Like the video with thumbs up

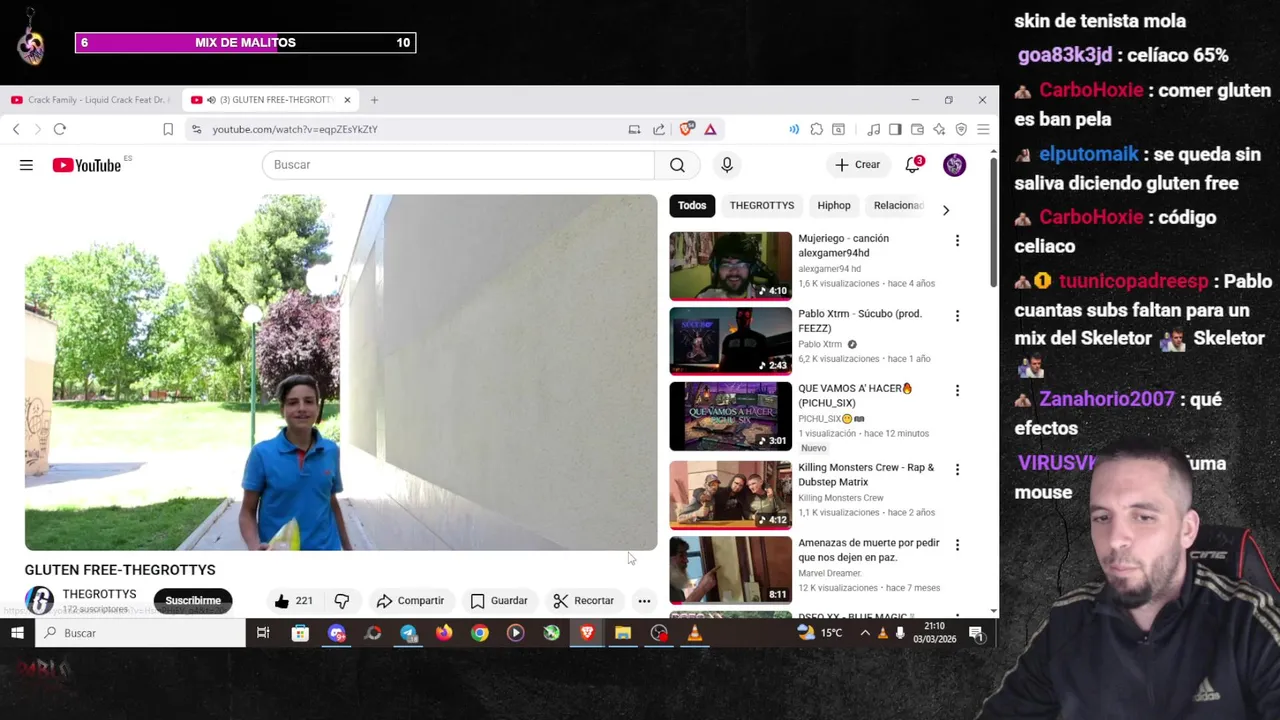click(294, 601)
